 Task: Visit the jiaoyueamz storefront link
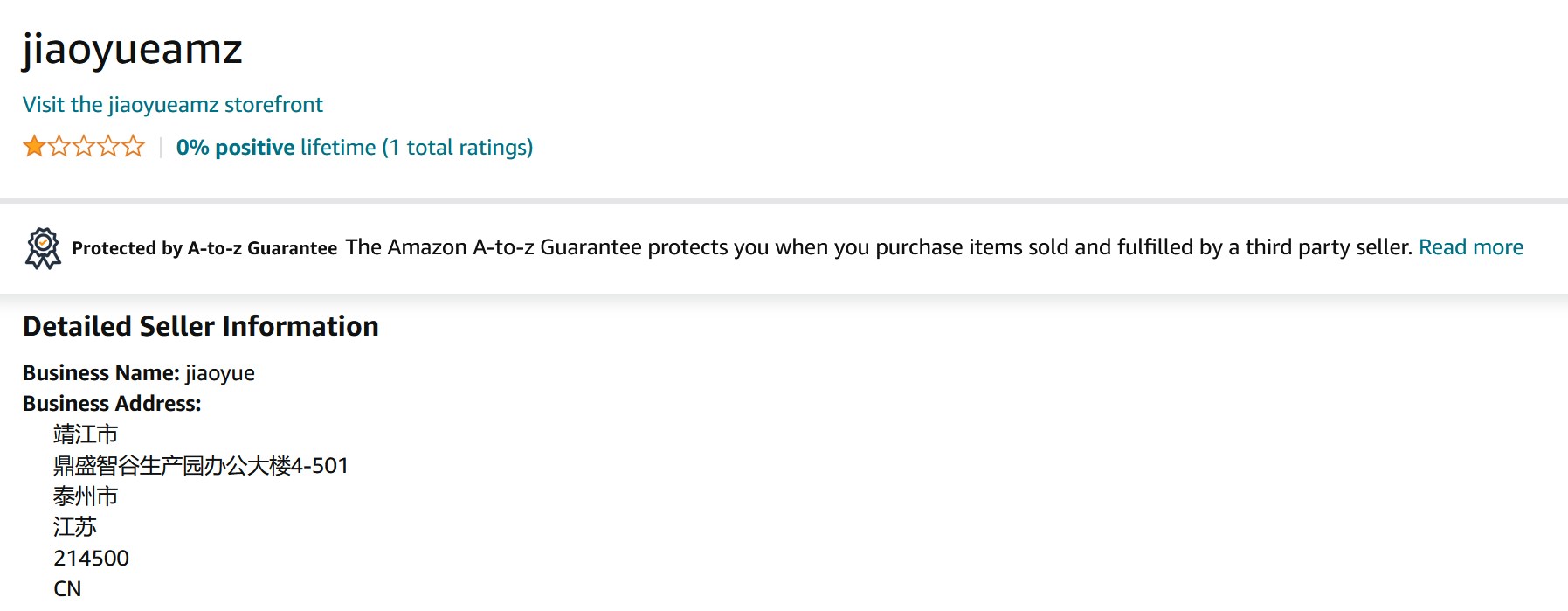point(172,105)
